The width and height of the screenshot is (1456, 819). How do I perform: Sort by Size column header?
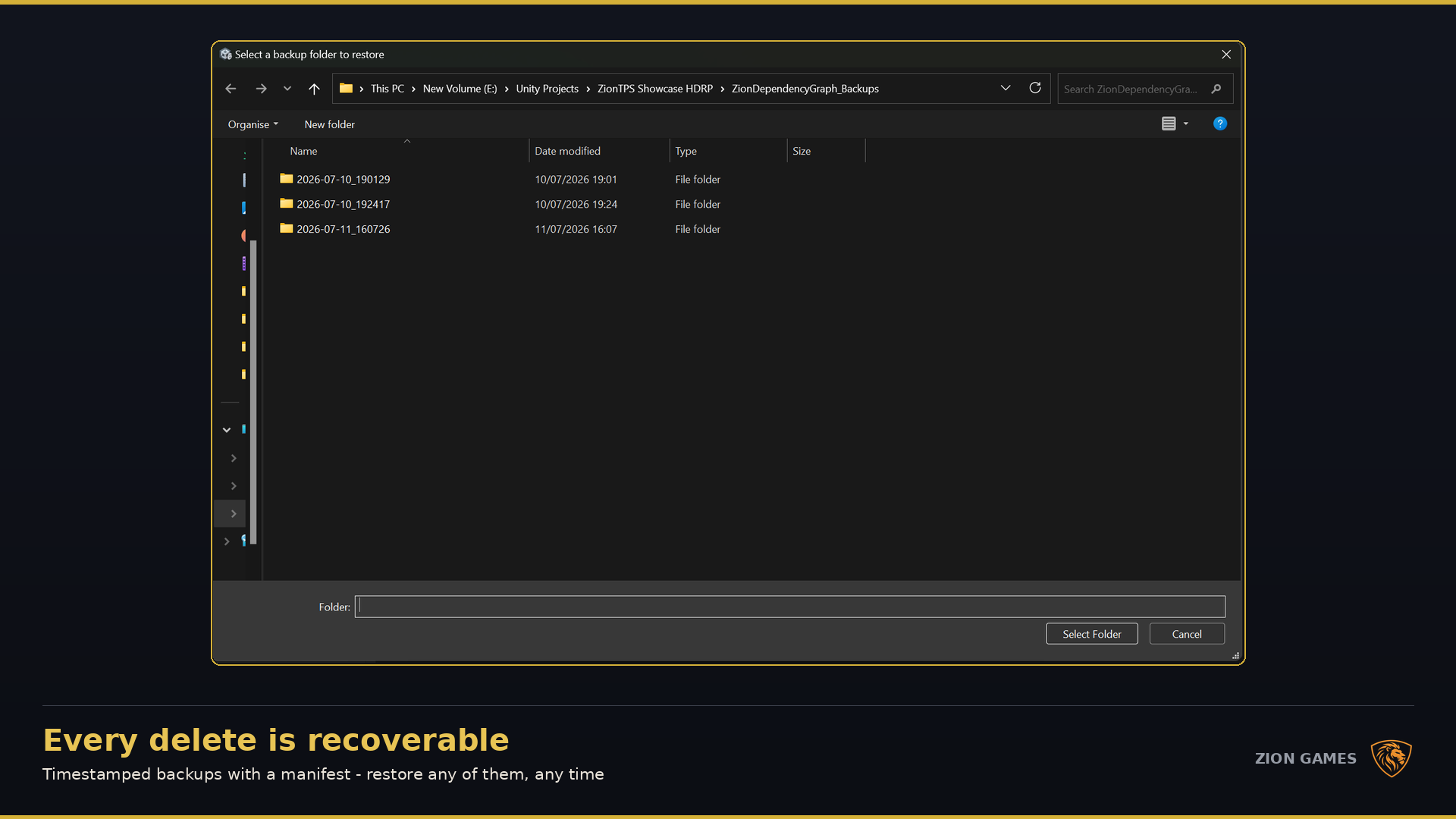802,151
